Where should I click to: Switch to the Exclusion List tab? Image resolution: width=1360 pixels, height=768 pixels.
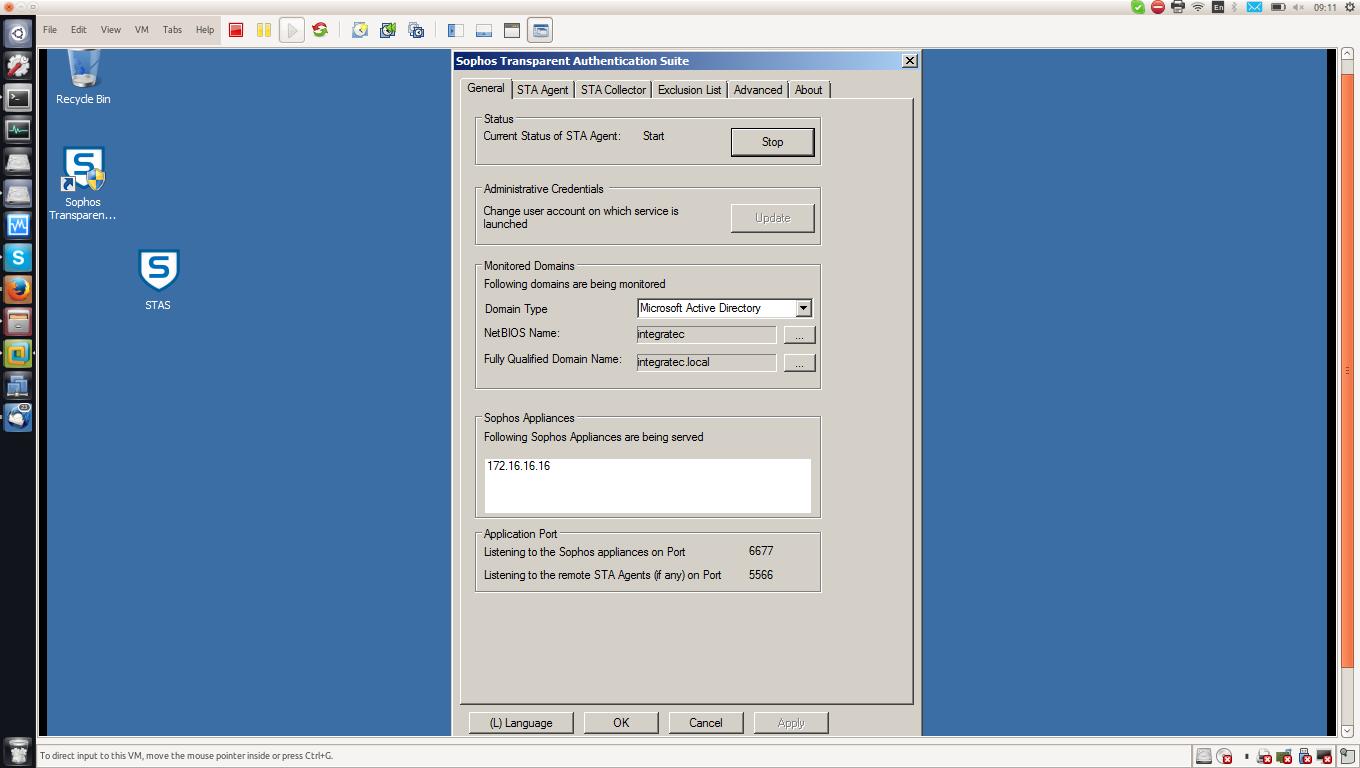[689, 90]
